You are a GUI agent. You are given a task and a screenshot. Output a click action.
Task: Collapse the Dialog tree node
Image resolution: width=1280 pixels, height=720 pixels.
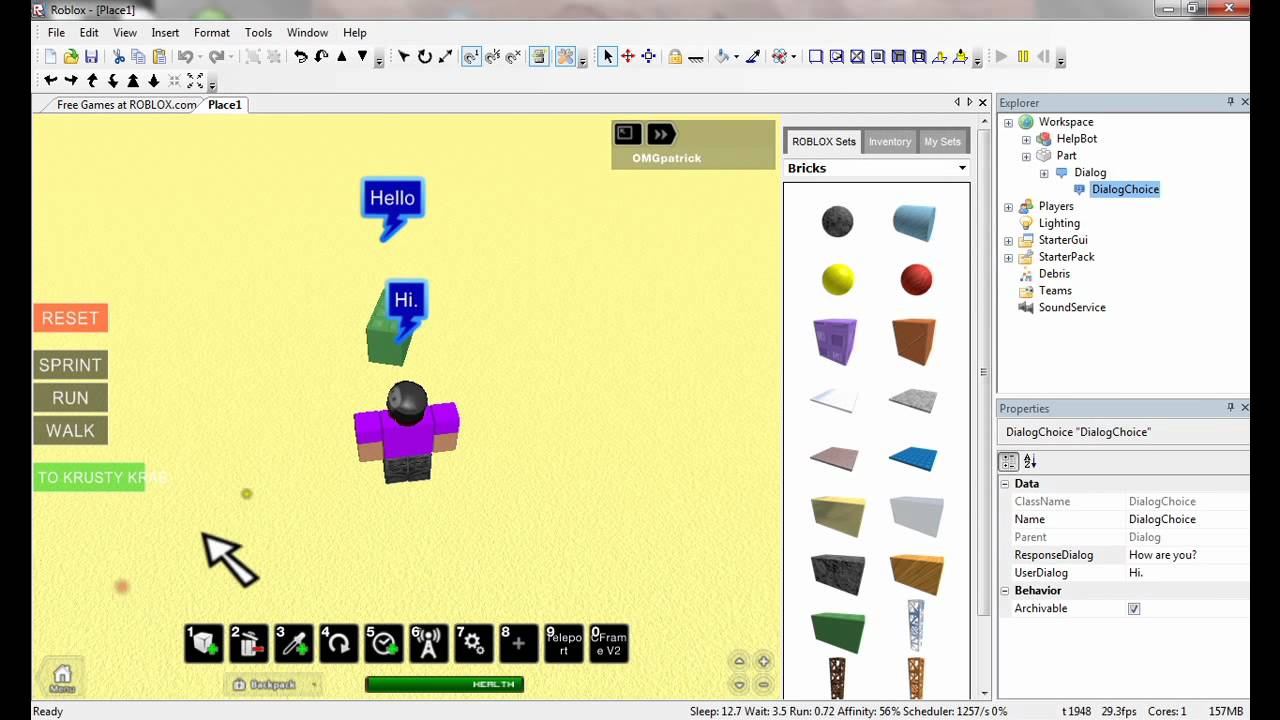1044,174
